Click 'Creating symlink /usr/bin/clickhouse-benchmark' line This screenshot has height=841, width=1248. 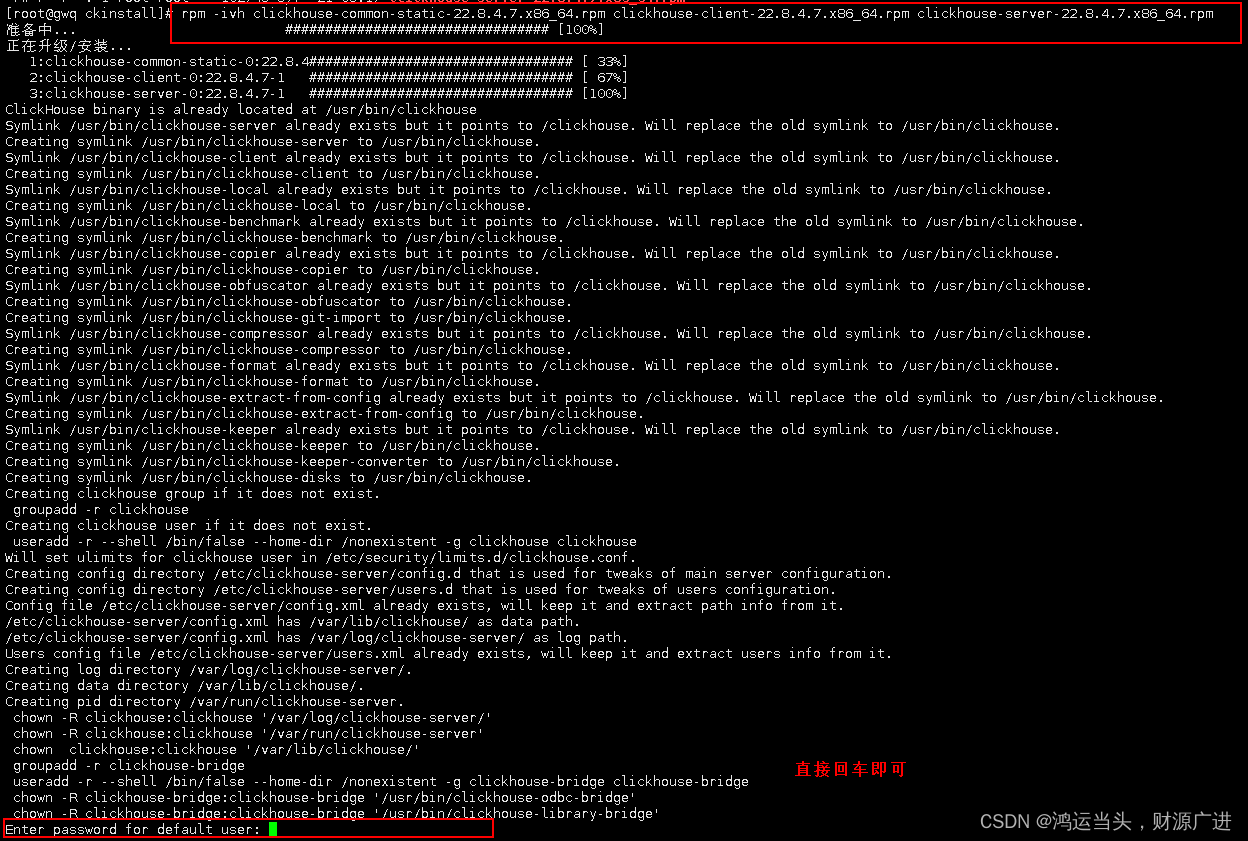(x=285, y=237)
